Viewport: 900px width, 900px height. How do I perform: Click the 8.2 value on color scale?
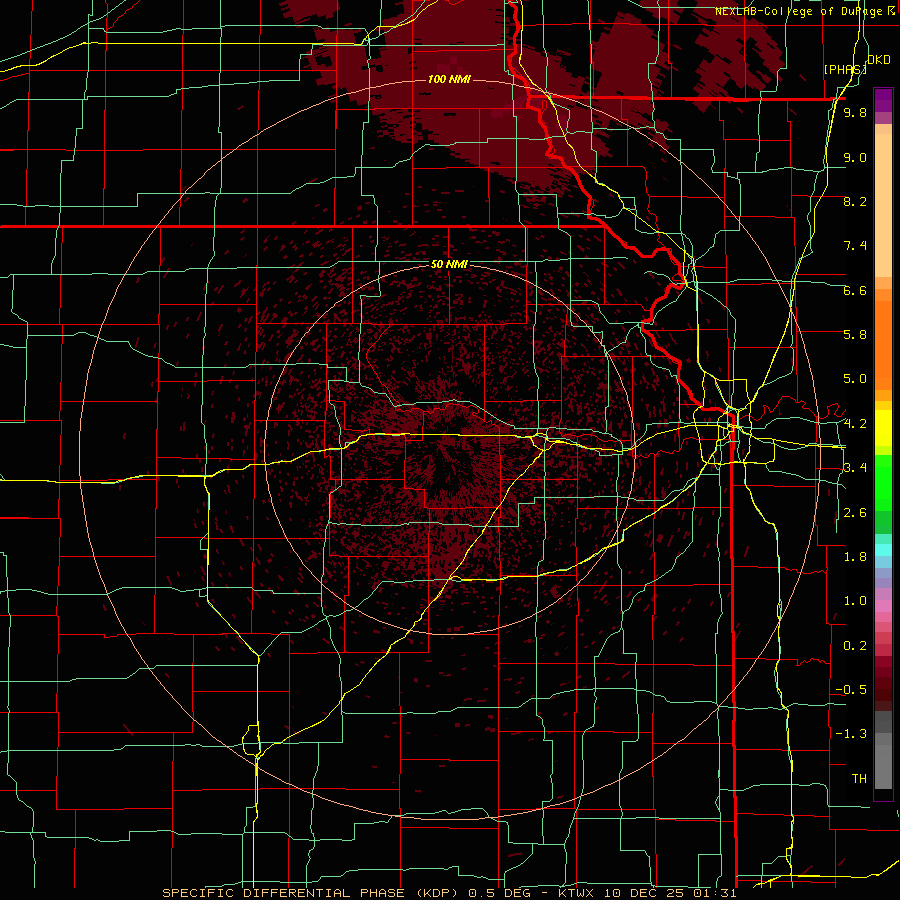[x=855, y=201]
